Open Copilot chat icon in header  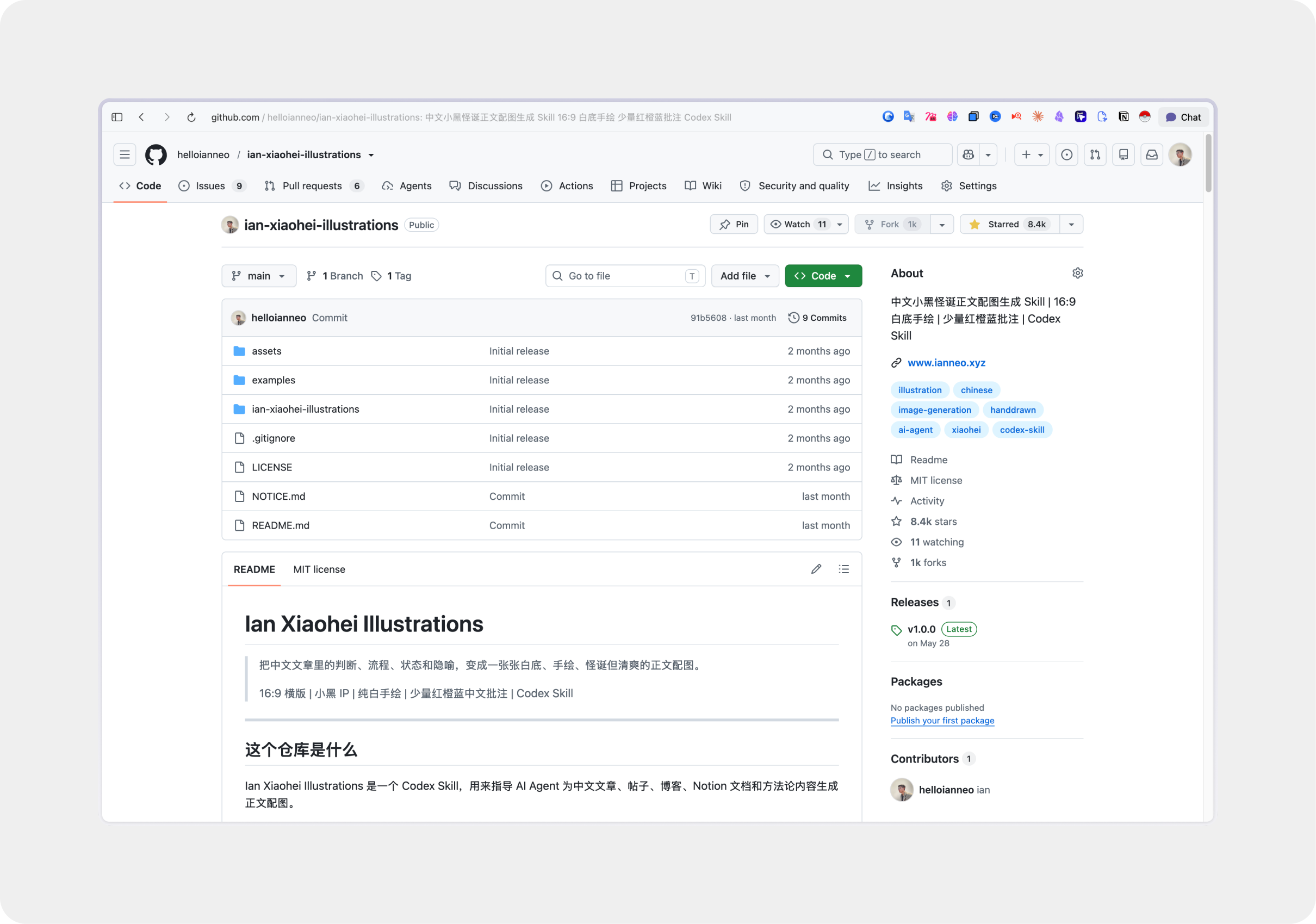coord(968,155)
